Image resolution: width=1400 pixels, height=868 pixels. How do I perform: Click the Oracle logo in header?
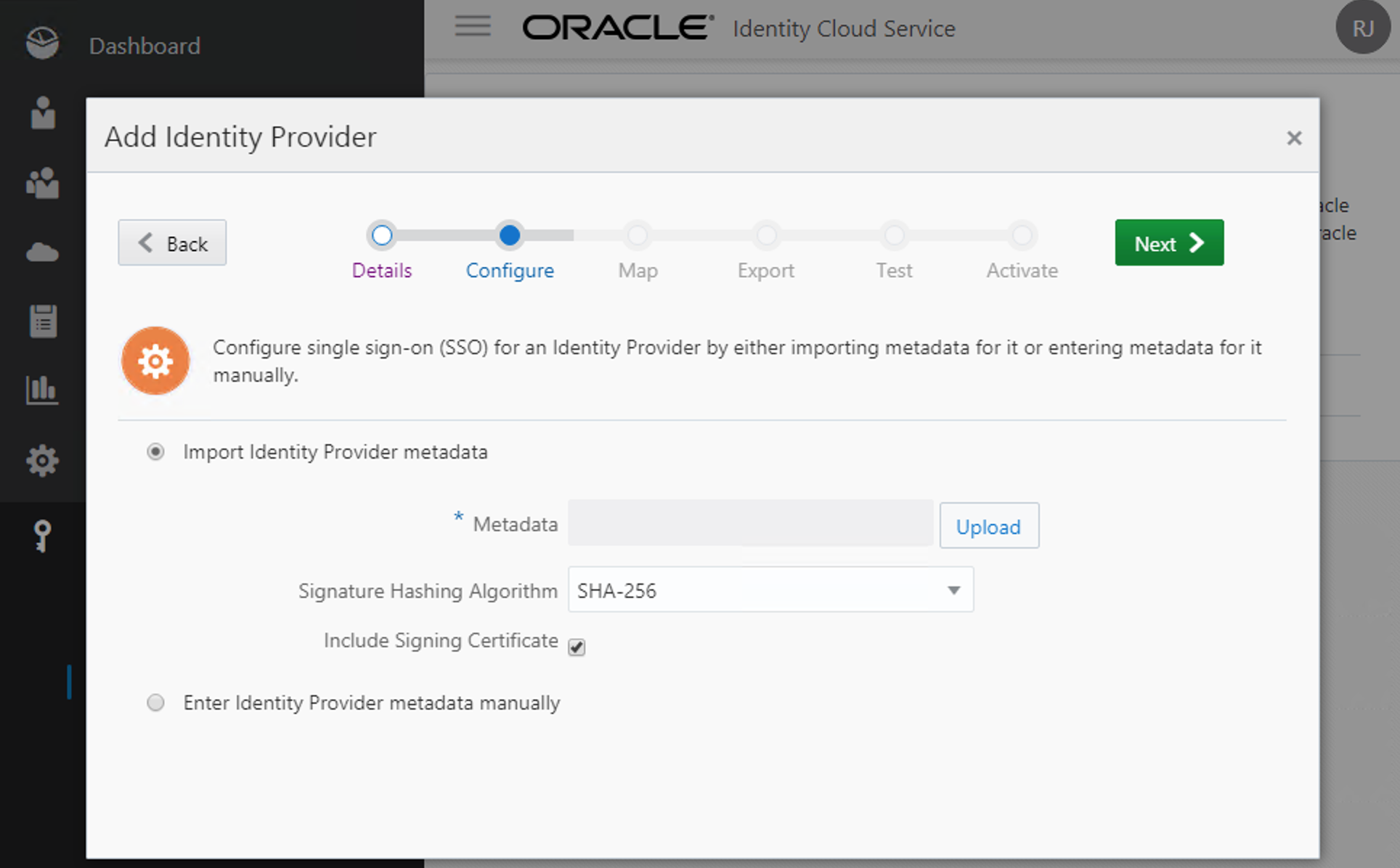coord(618,28)
